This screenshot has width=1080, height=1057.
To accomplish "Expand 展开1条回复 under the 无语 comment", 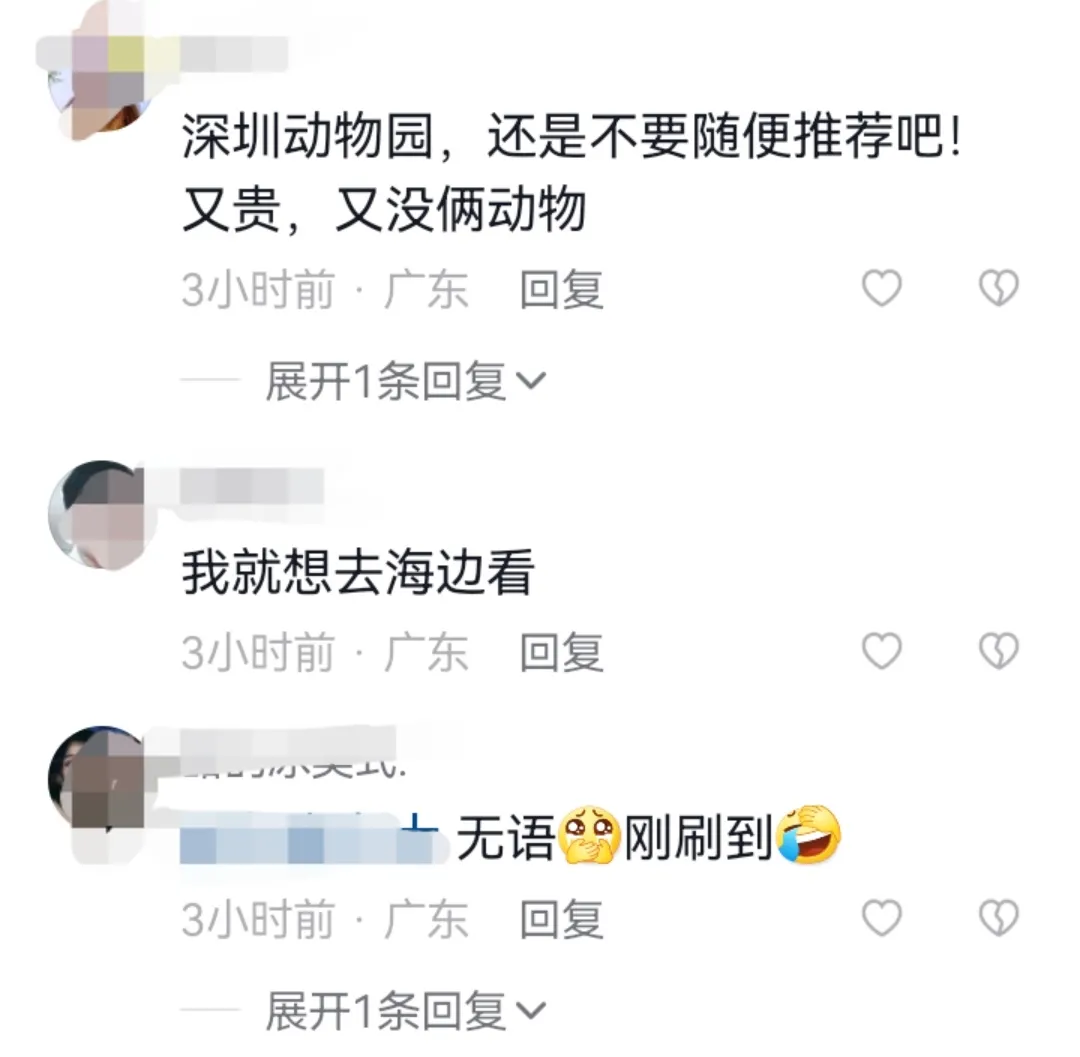I will coord(406,1010).
